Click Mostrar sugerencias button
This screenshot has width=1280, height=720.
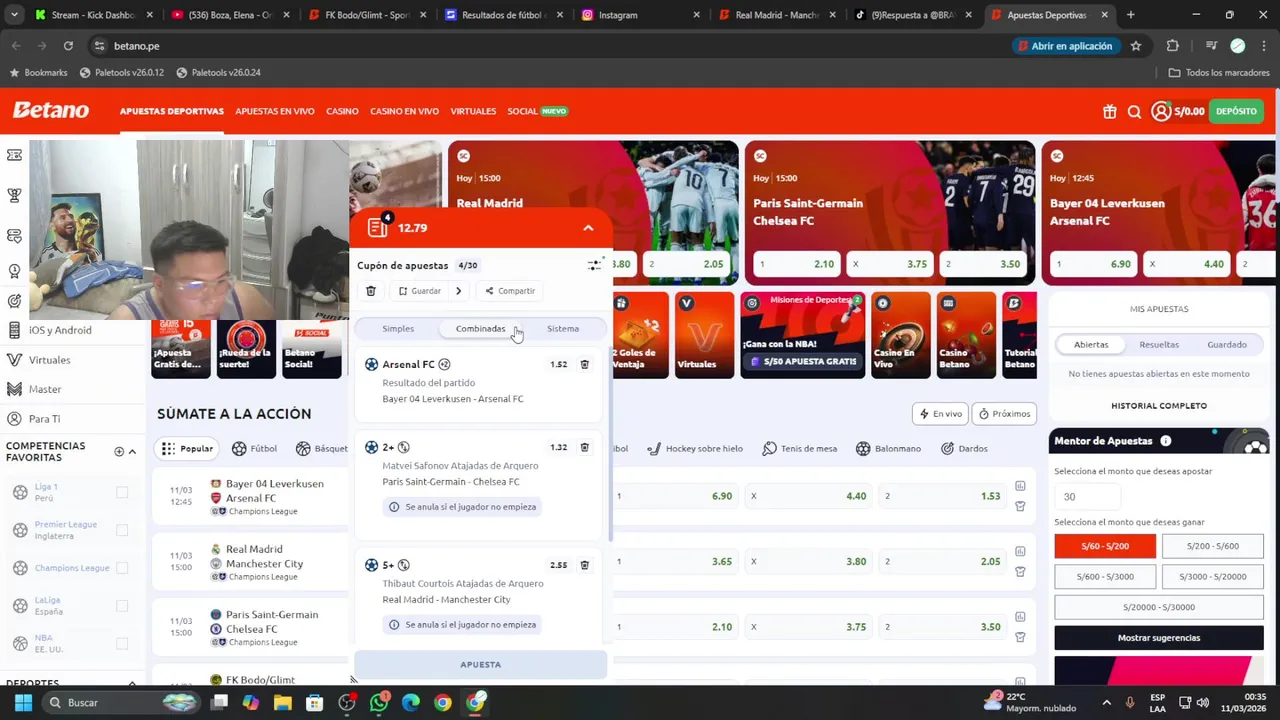point(1159,638)
